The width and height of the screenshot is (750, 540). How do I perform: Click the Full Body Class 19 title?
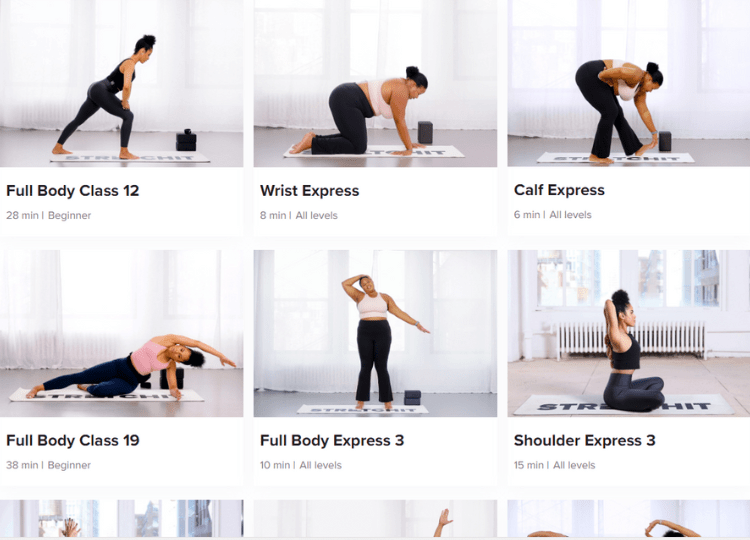[x=73, y=441]
